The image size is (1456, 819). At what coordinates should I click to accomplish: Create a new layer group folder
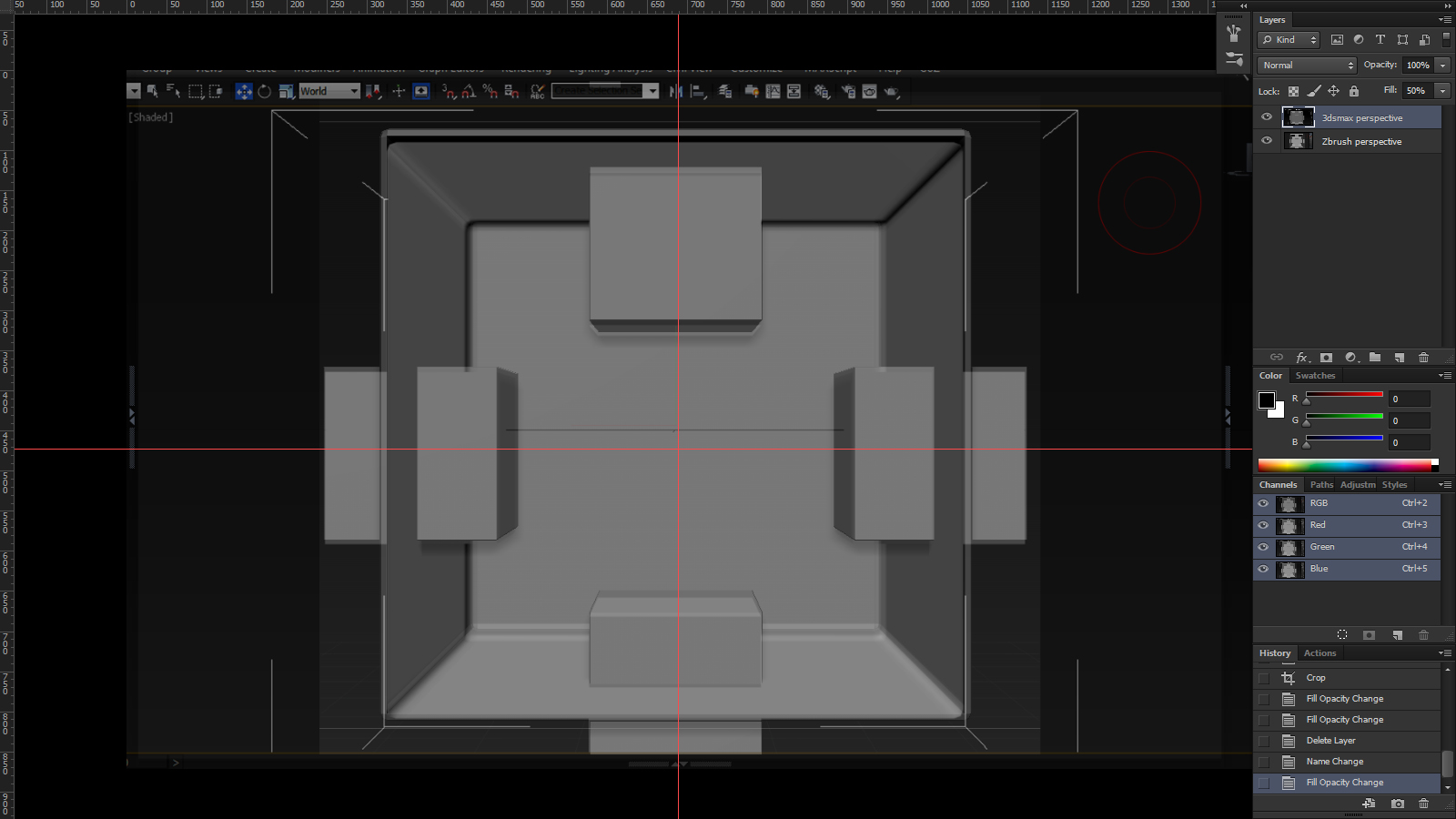(1375, 358)
